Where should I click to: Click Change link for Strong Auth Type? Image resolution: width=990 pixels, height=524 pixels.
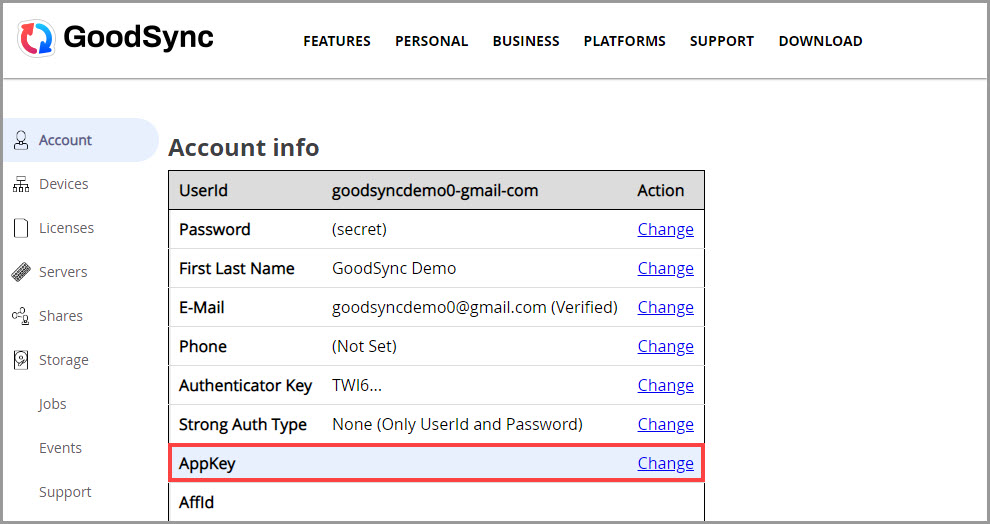(x=665, y=425)
